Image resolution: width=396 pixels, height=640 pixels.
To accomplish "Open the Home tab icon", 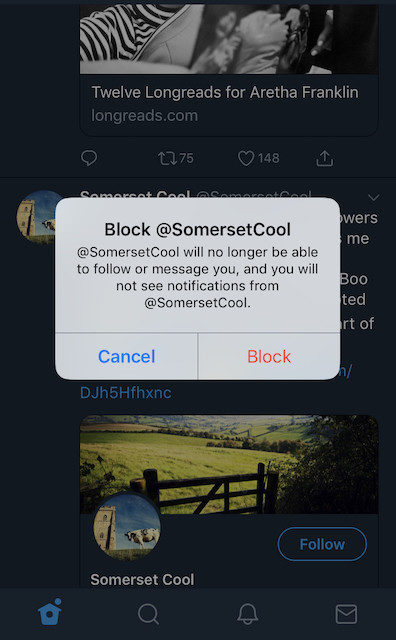I will pyautogui.click(x=50, y=612).
